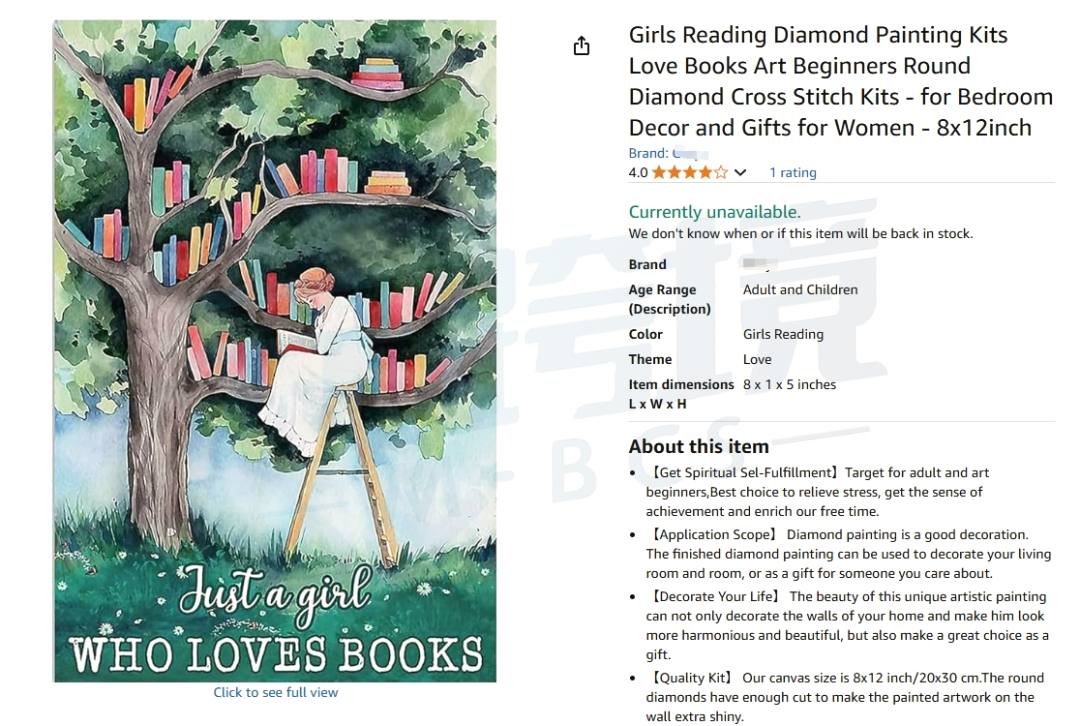Screen dimensions: 1080x726
Task: Open the girl reading in tree product image
Action: (x=275, y=351)
